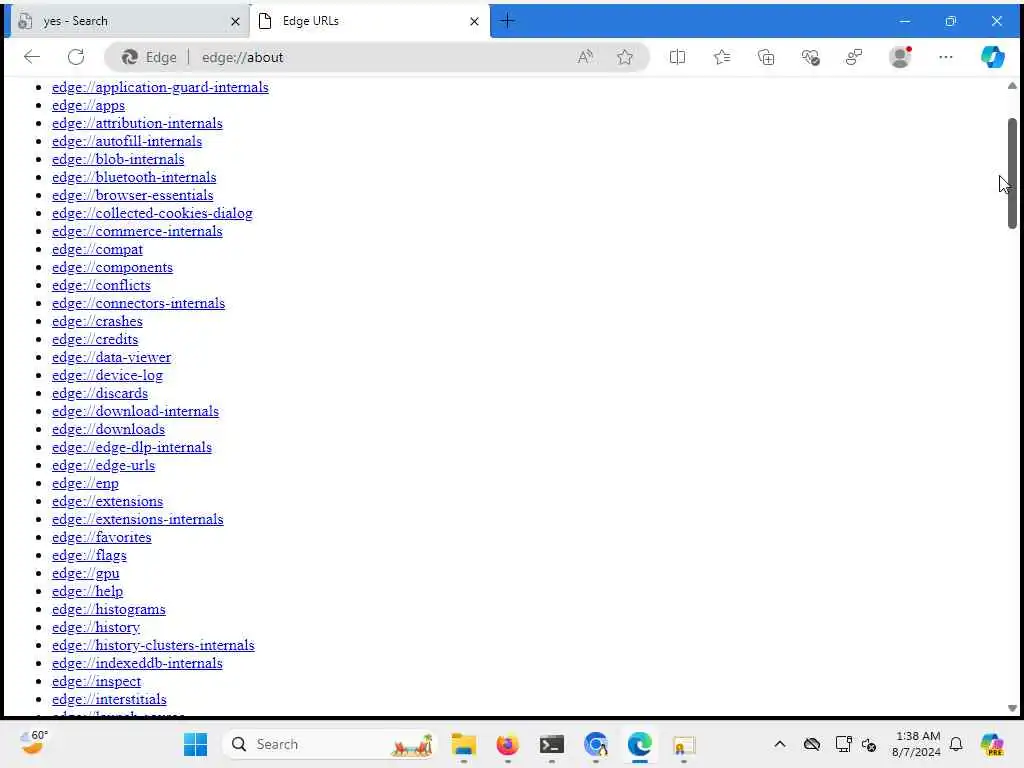Open Settings and more ellipsis menu
Screen dimensions: 1024x768
(x=946, y=57)
